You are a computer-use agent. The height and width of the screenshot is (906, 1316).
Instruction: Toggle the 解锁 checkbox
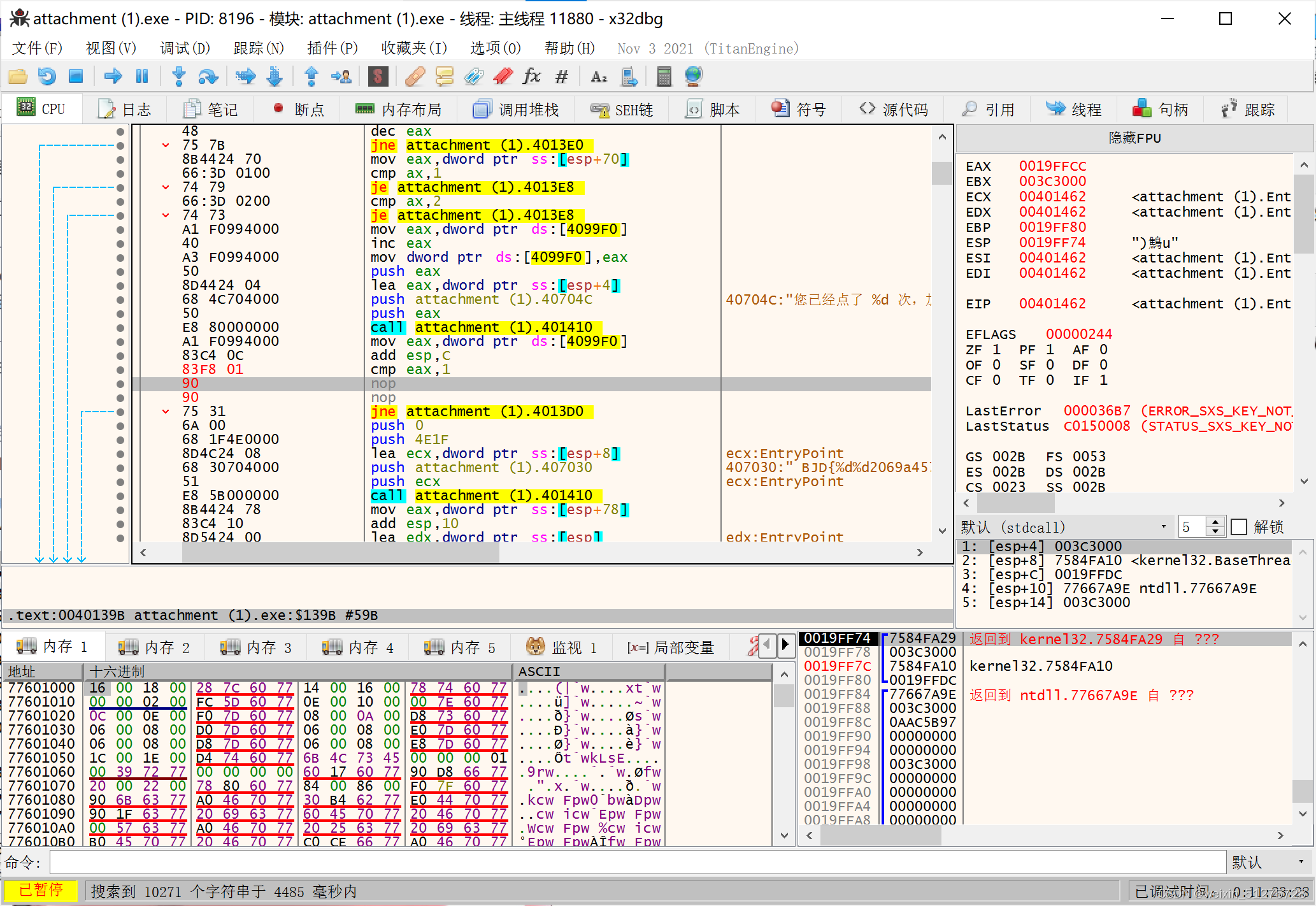1239,527
